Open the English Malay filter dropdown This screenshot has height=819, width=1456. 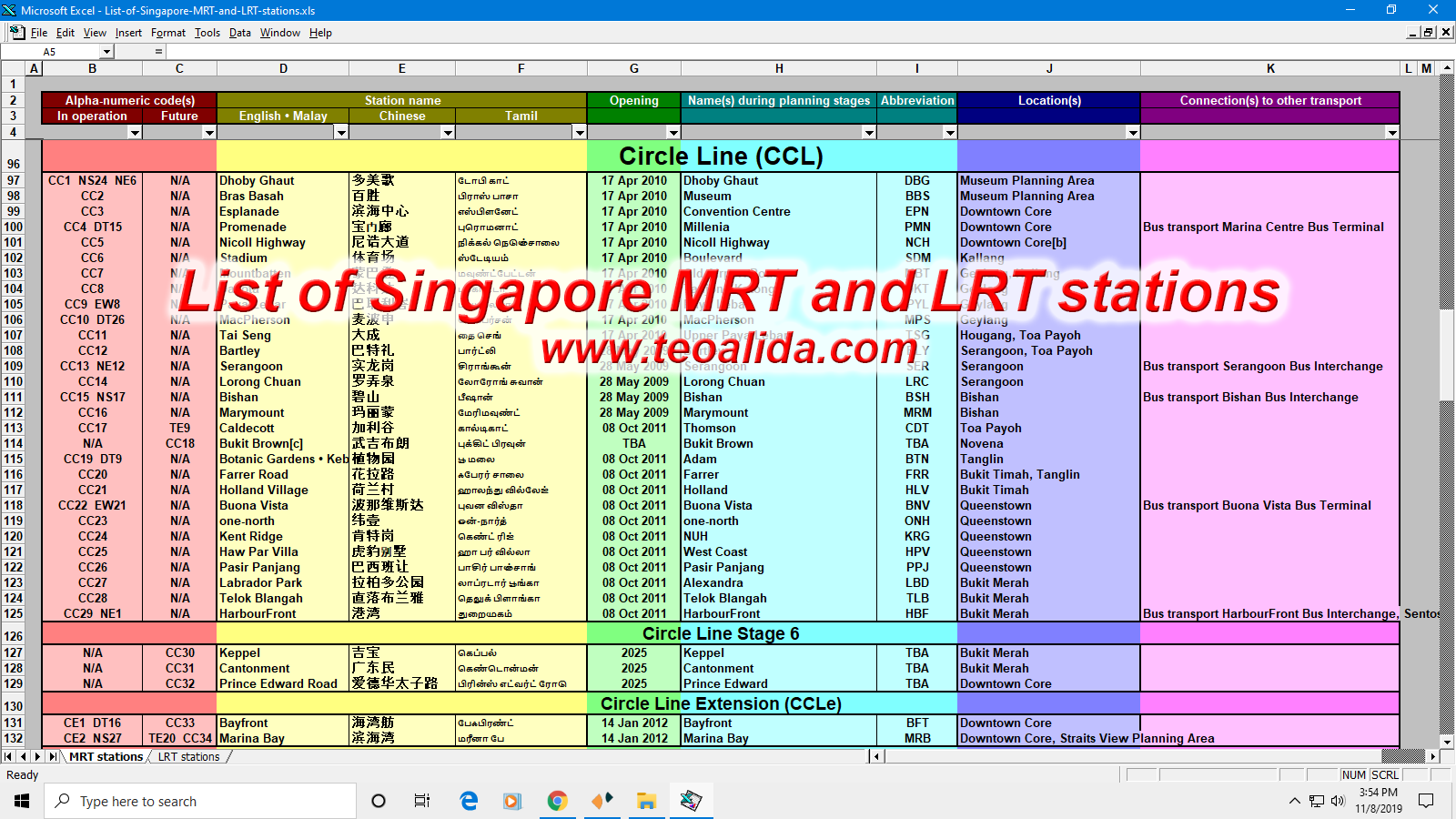[341, 133]
